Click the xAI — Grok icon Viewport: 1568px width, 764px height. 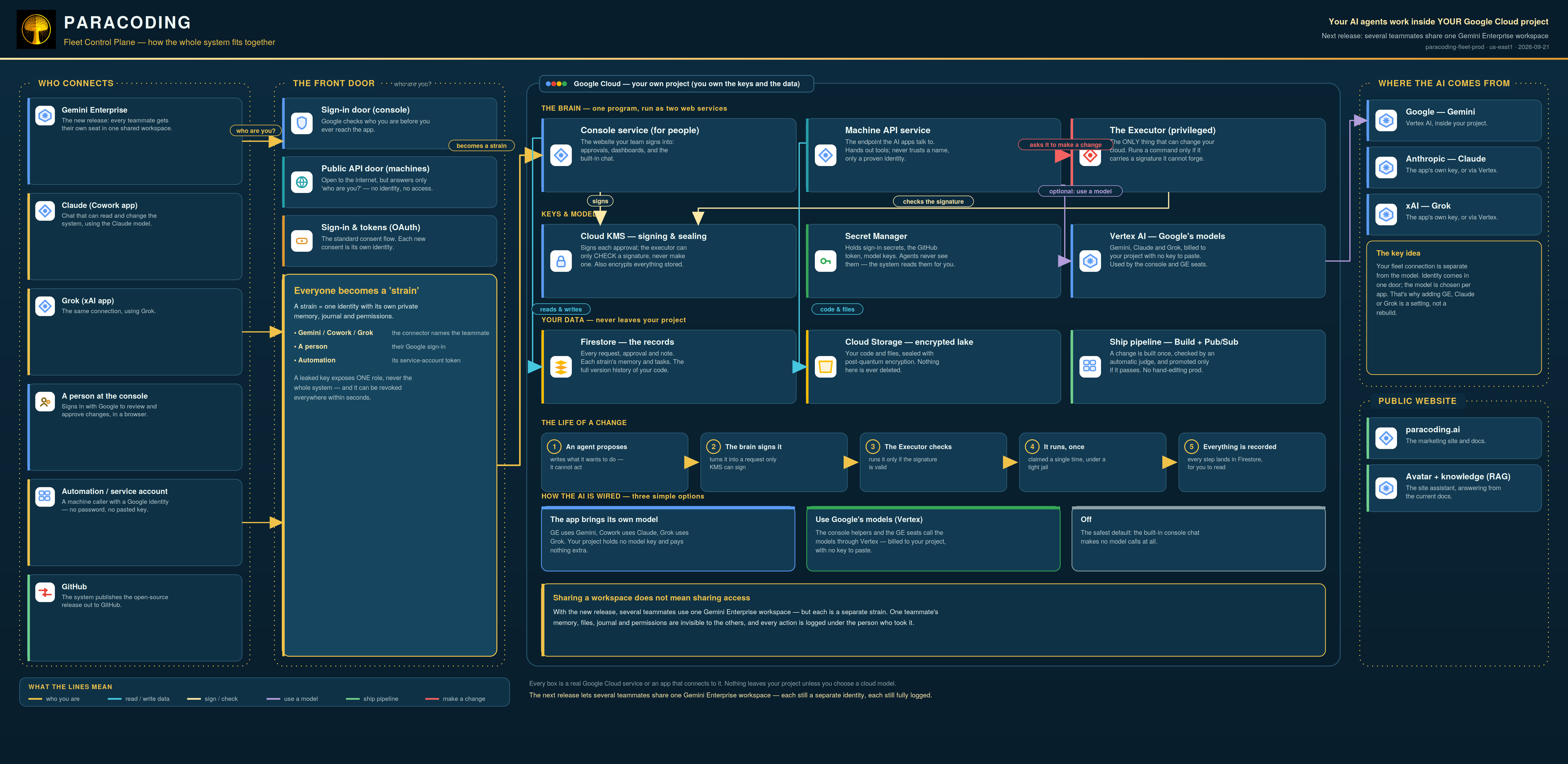(x=1386, y=214)
